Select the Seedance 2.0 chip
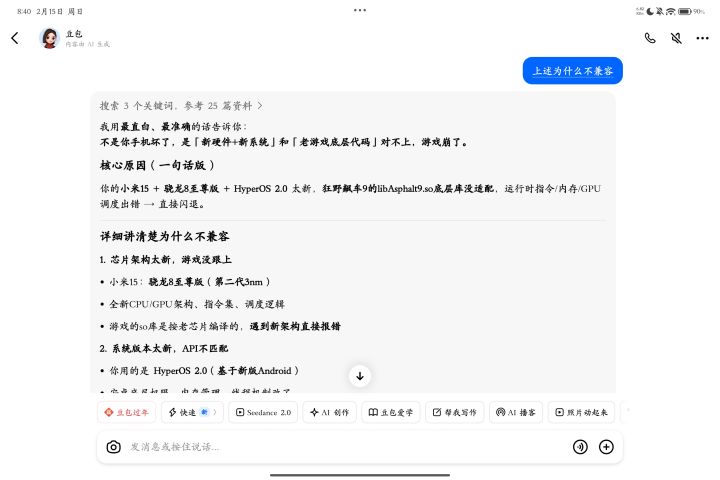The width and height of the screenshot is (720, 480). [x=263, y=412]
